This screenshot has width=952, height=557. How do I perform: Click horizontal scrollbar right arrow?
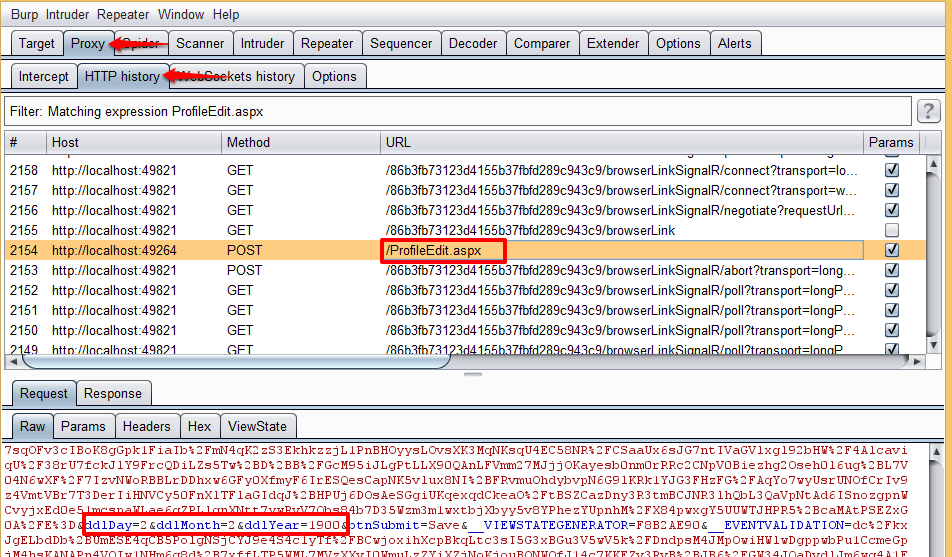pyautogui.click(x=917, y=361)
